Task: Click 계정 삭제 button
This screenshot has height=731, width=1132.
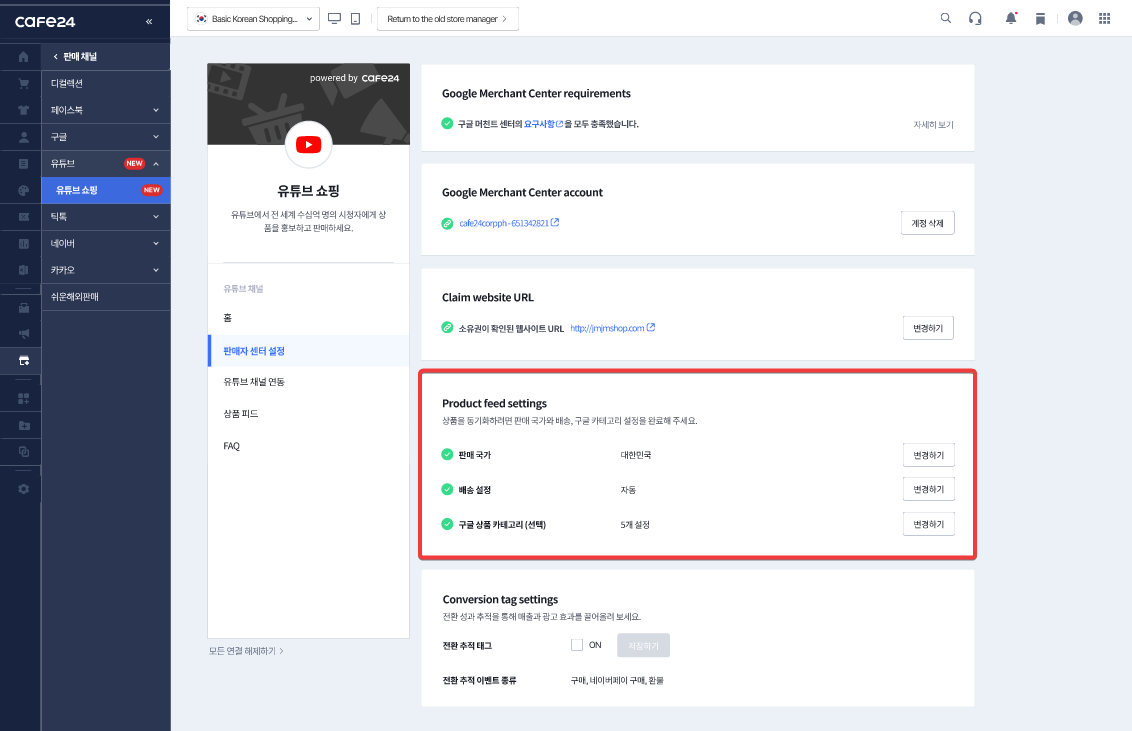Action: pos(928,223)
